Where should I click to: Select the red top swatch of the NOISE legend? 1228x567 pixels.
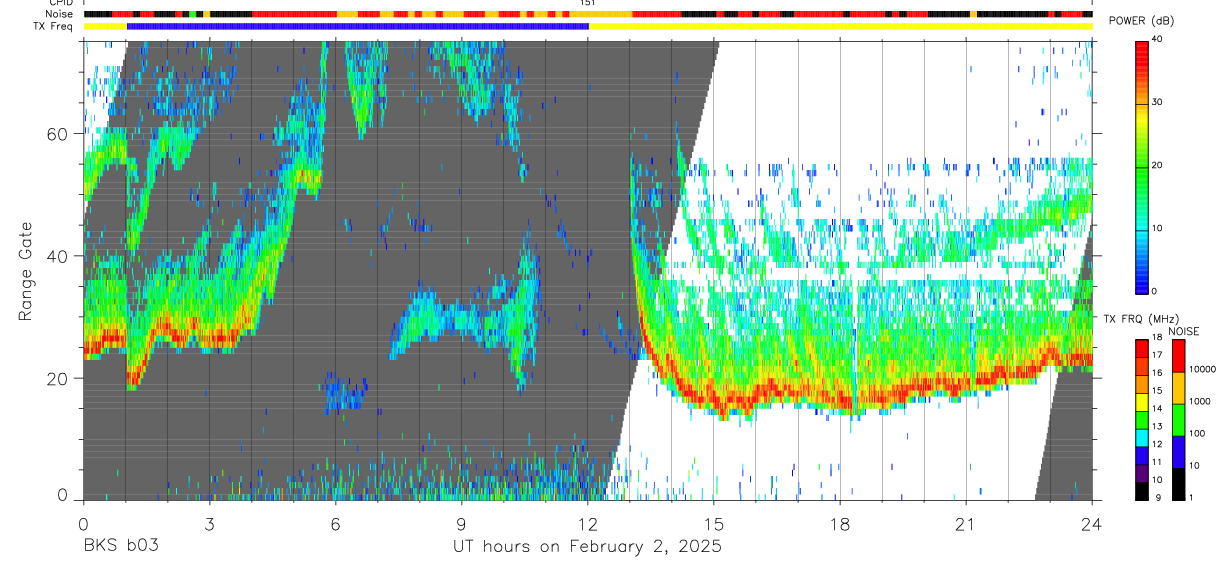(x=1179, y=356)
